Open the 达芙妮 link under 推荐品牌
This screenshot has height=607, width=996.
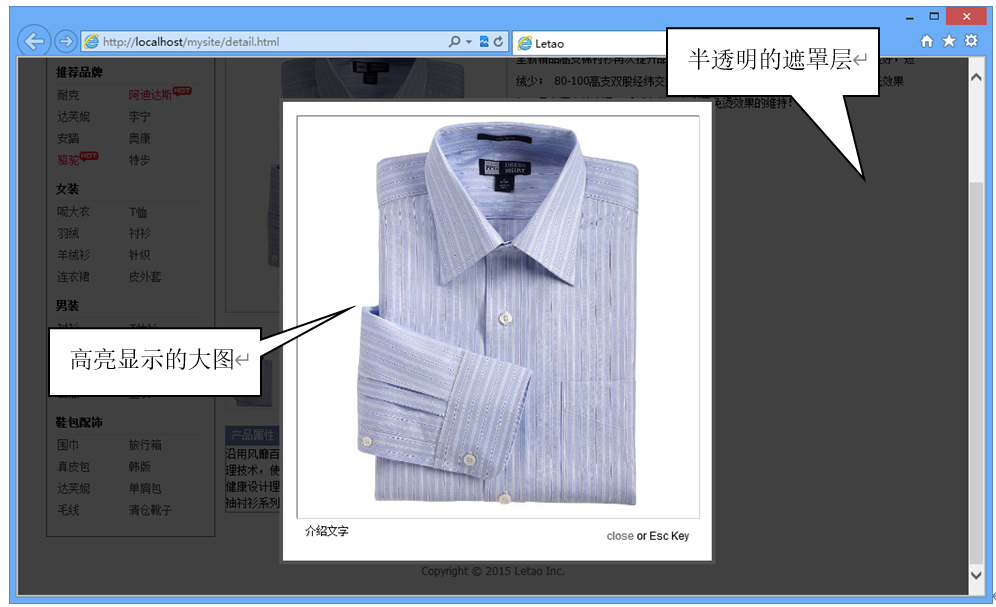click(x=74, y=116)
